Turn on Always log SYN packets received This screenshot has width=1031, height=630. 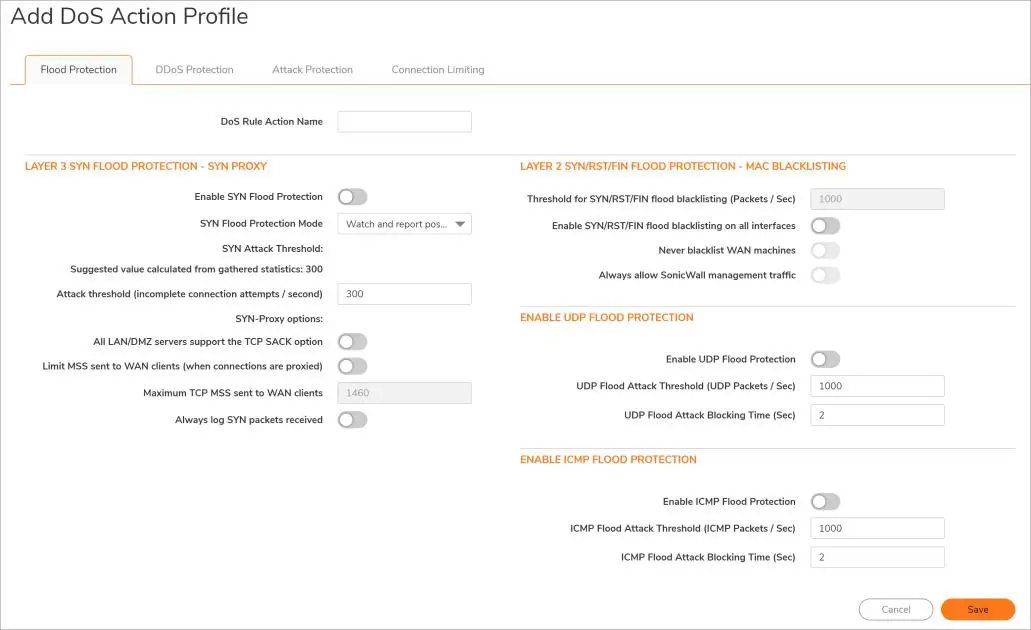tap(353, 420)
